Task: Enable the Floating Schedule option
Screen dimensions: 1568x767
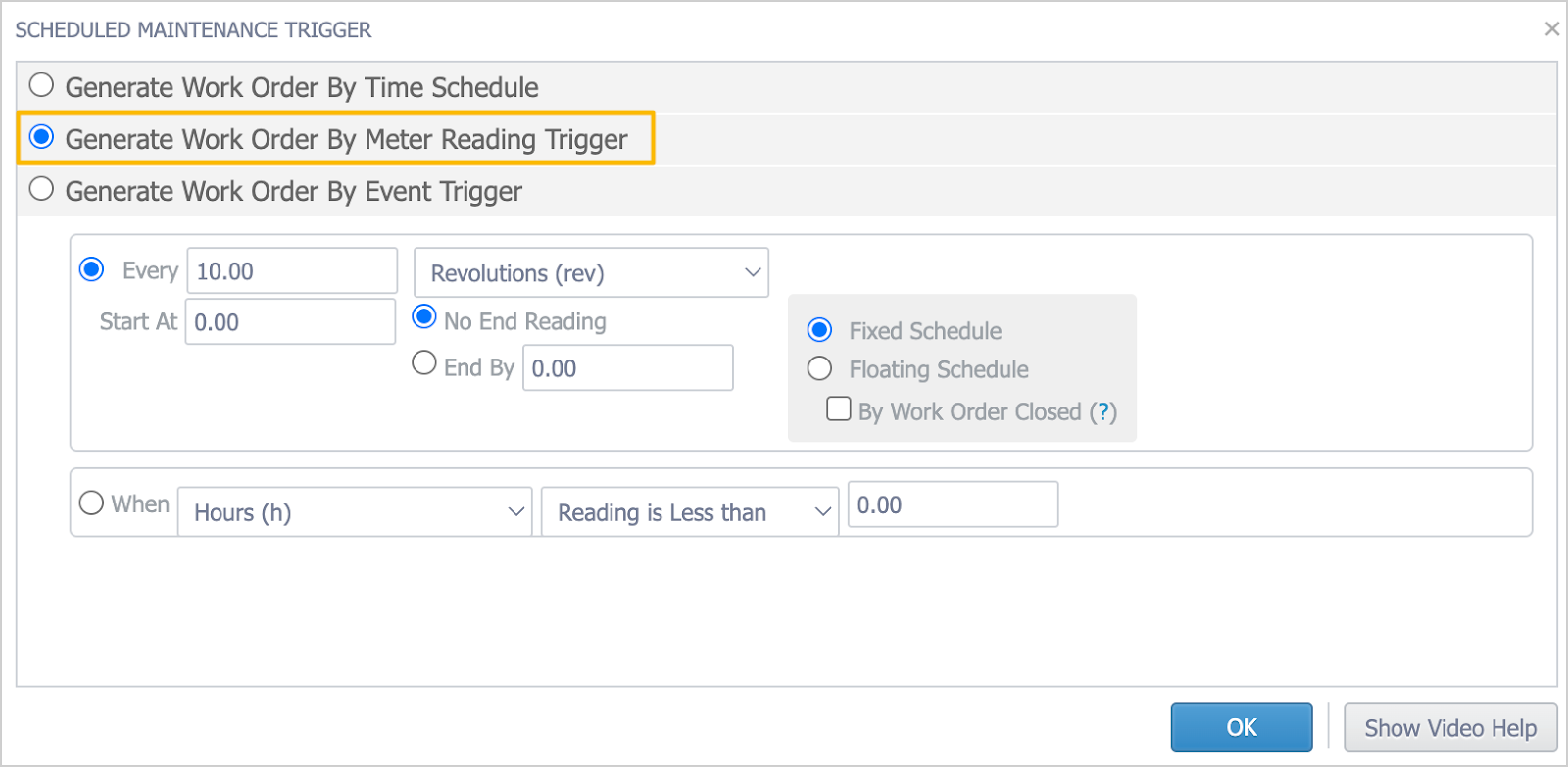Action: 819,368
